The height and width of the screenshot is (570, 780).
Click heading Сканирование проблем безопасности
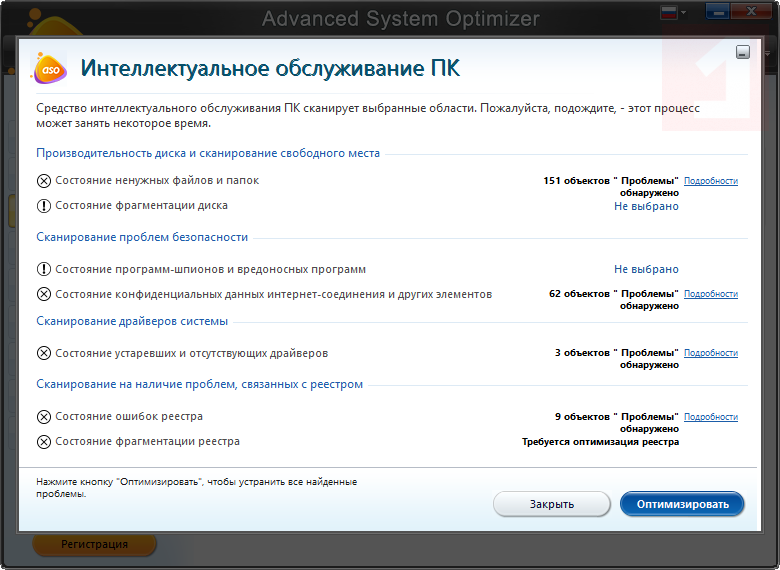pyautogui.click(x=142, y=237)
